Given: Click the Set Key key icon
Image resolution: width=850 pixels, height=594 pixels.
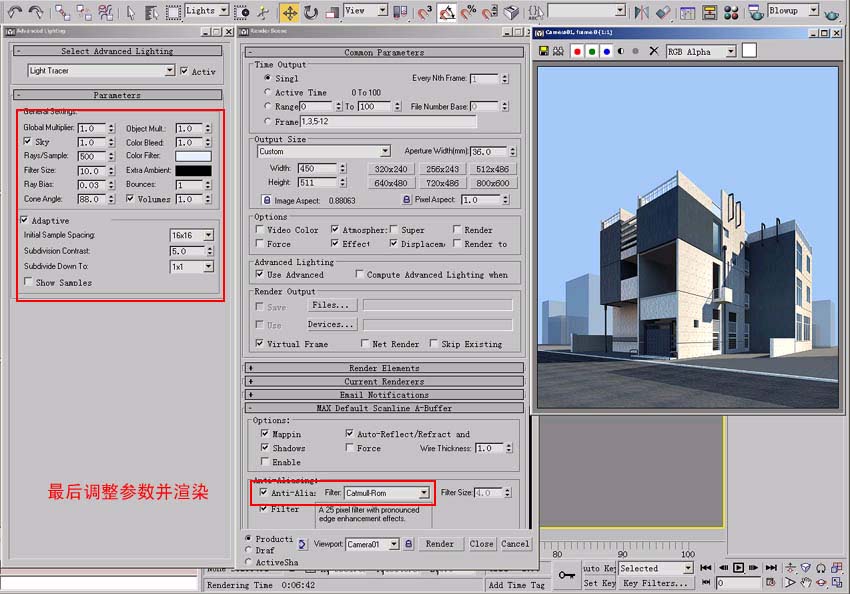Looking at the screenshot, I should click(x=567, y=575).
